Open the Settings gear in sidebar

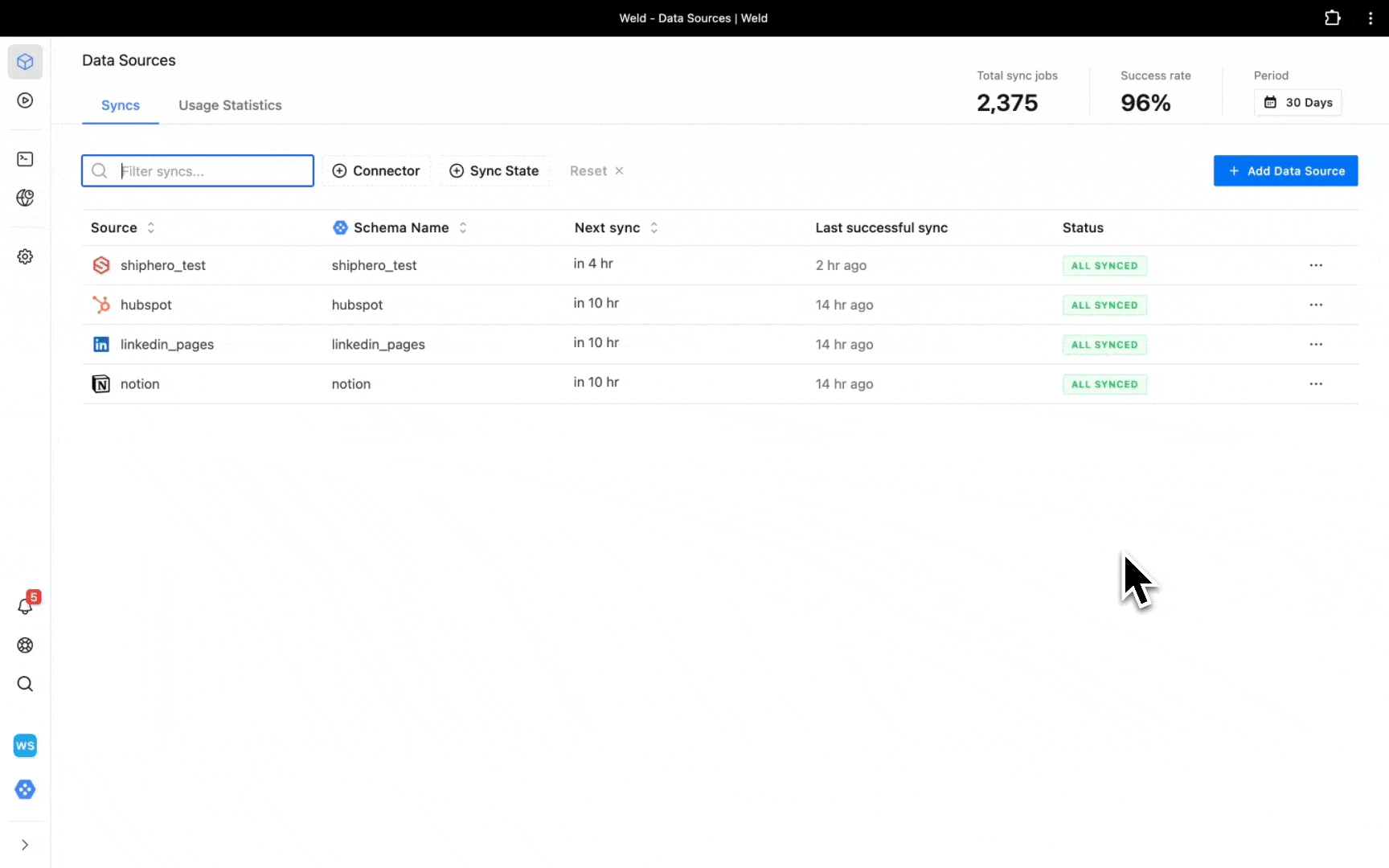(25, 256)
